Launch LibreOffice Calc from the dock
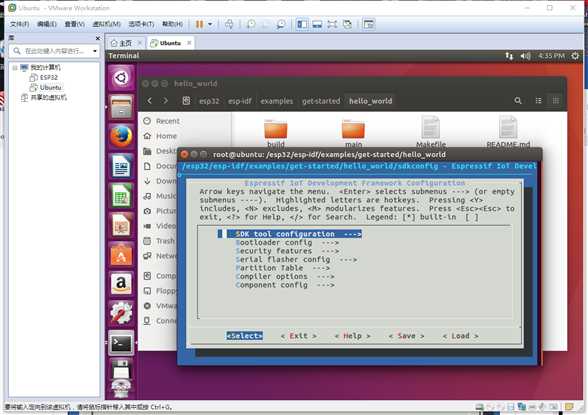 (x=121, y=195)
